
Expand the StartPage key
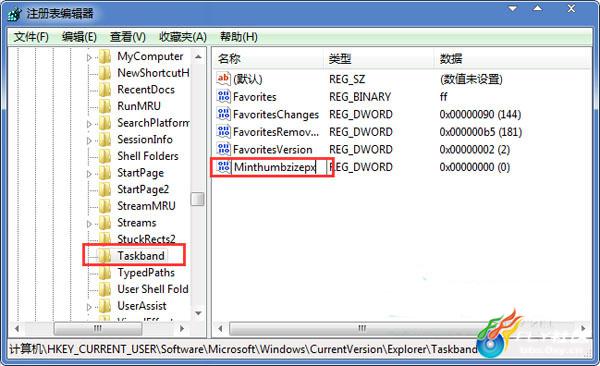(89, 174)
